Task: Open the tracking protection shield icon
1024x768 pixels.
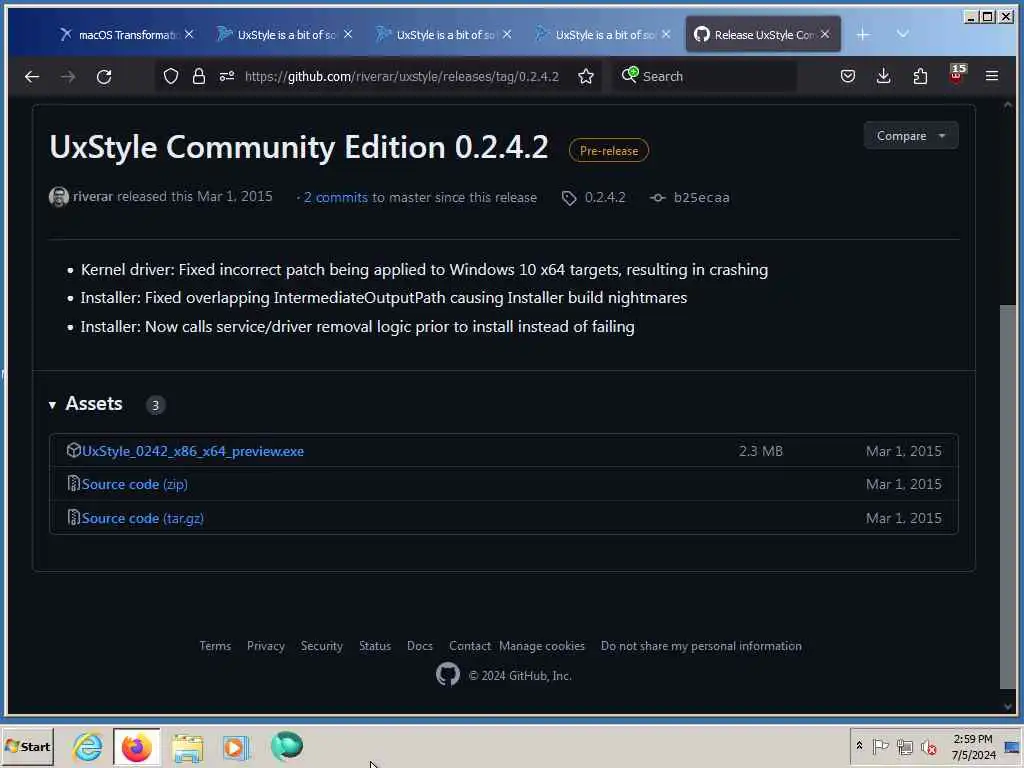Action: [170, 76]
